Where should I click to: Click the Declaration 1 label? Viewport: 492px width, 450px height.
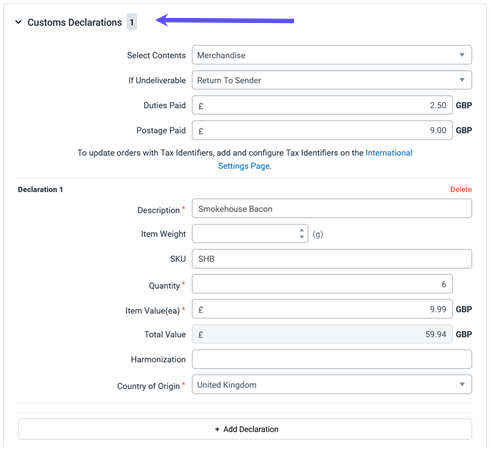(x=40, y=190)
